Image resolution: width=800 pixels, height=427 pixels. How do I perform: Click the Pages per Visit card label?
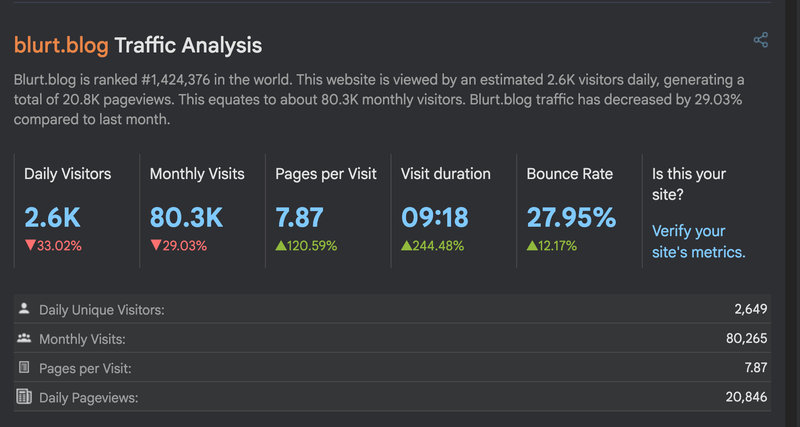tap(326, 174)
